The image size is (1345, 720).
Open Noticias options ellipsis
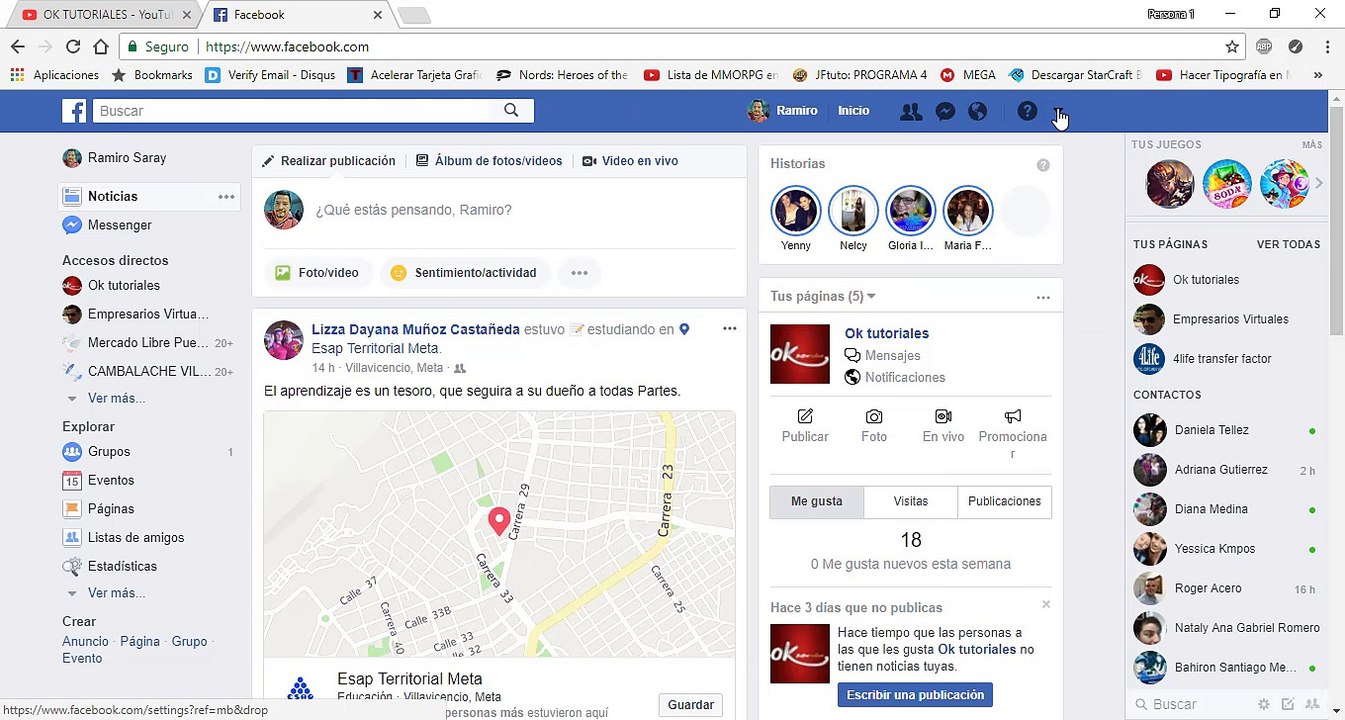tap(227, 197)
